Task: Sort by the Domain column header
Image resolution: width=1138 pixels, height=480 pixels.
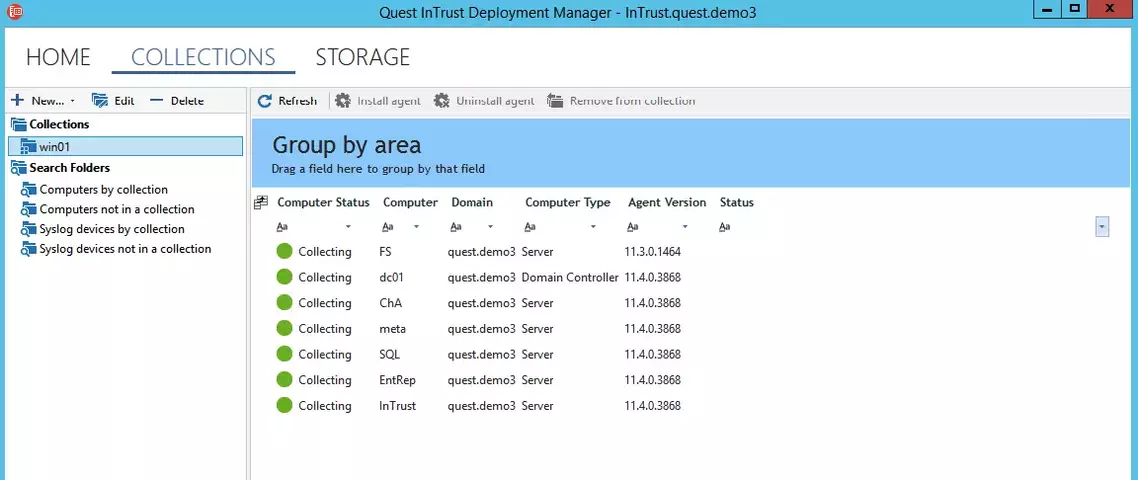Action: tap(472, 203)
